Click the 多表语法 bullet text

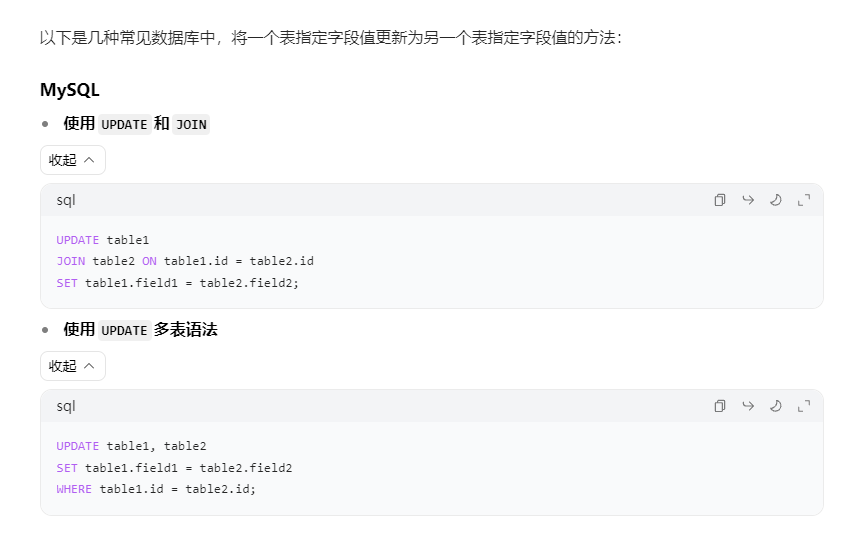click(186, 329)
